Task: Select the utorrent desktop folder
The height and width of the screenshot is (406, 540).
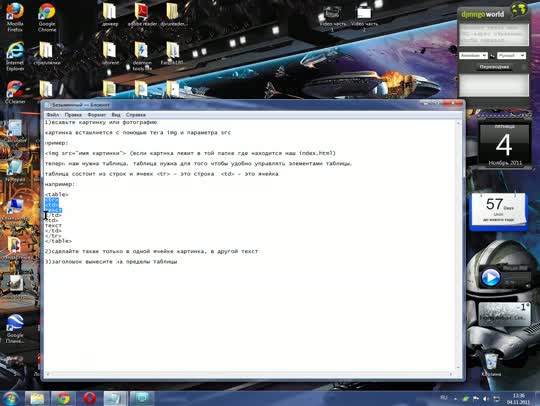Action: pyautogui.click(x=110, y=53)
